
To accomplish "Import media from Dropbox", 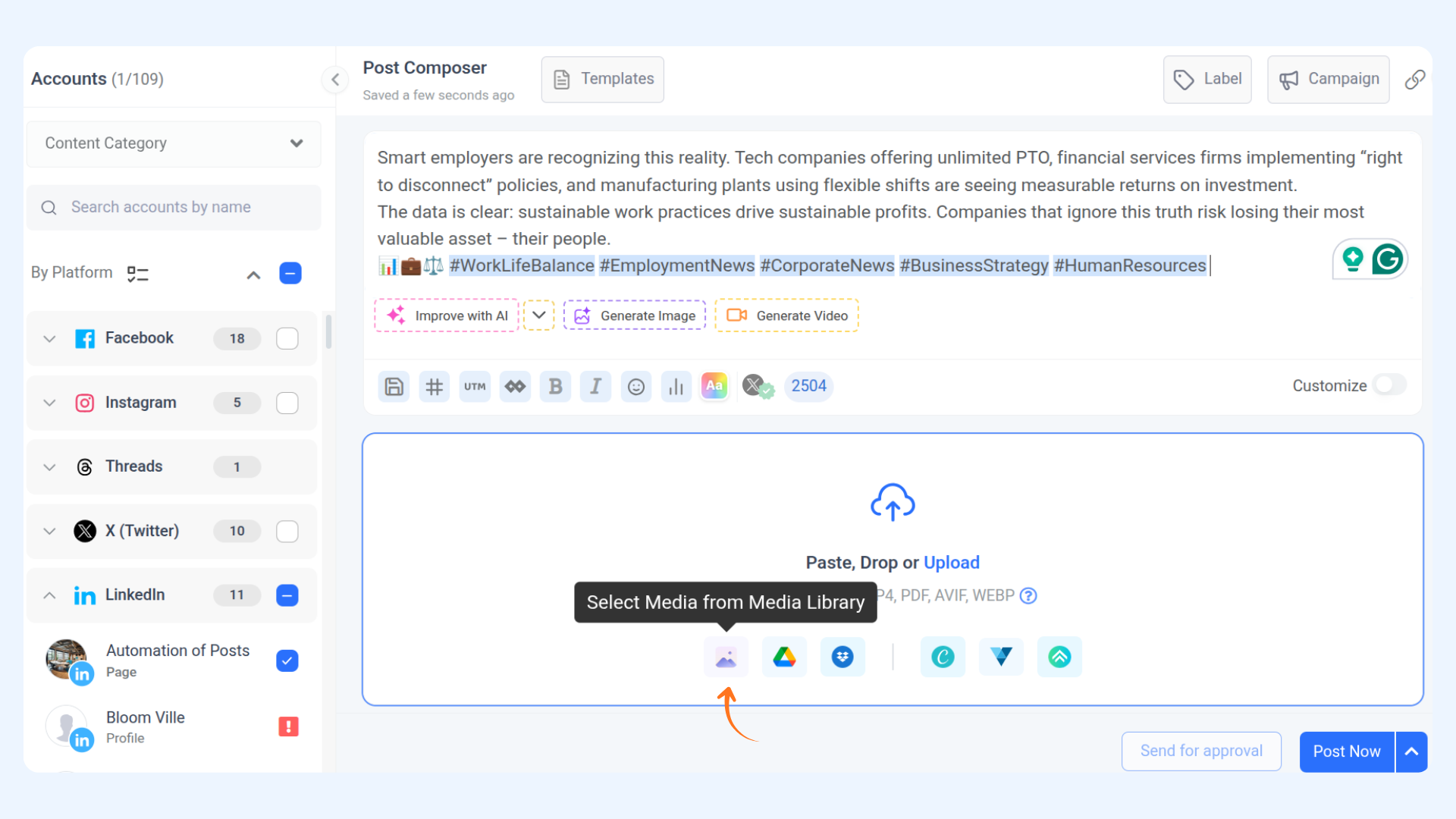I will click(x=843, y=657).
